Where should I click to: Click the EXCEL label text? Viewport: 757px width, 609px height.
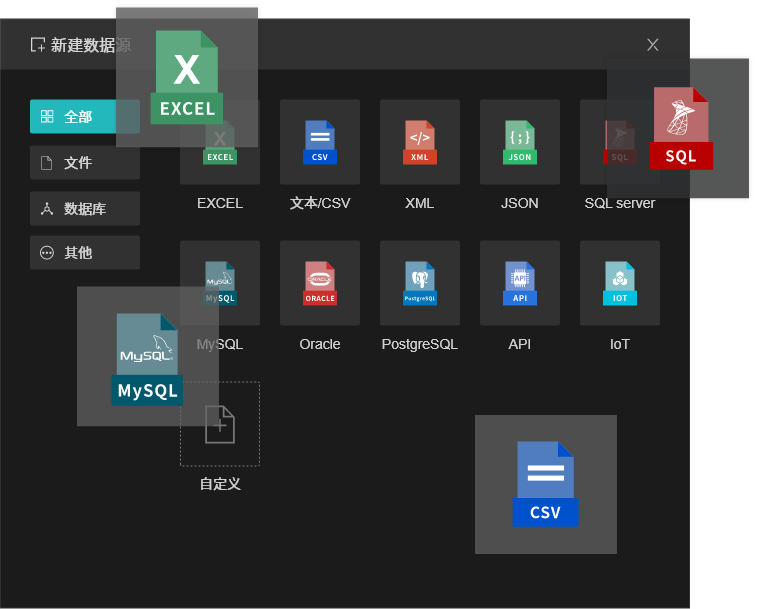coord(220,203)
